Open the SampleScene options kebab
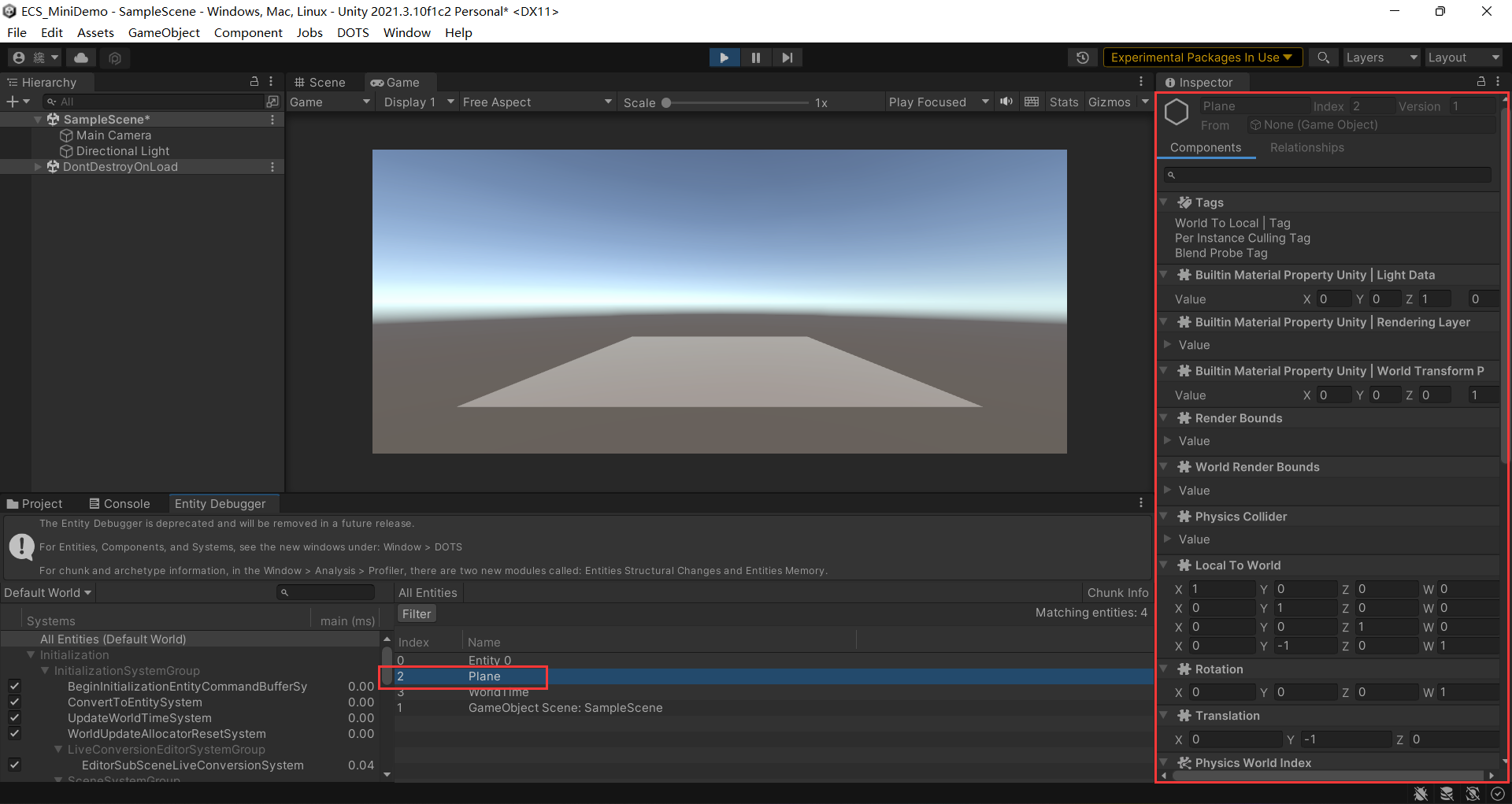The image size is (1512, 804). pyautogui.click(x=272, y=120)
